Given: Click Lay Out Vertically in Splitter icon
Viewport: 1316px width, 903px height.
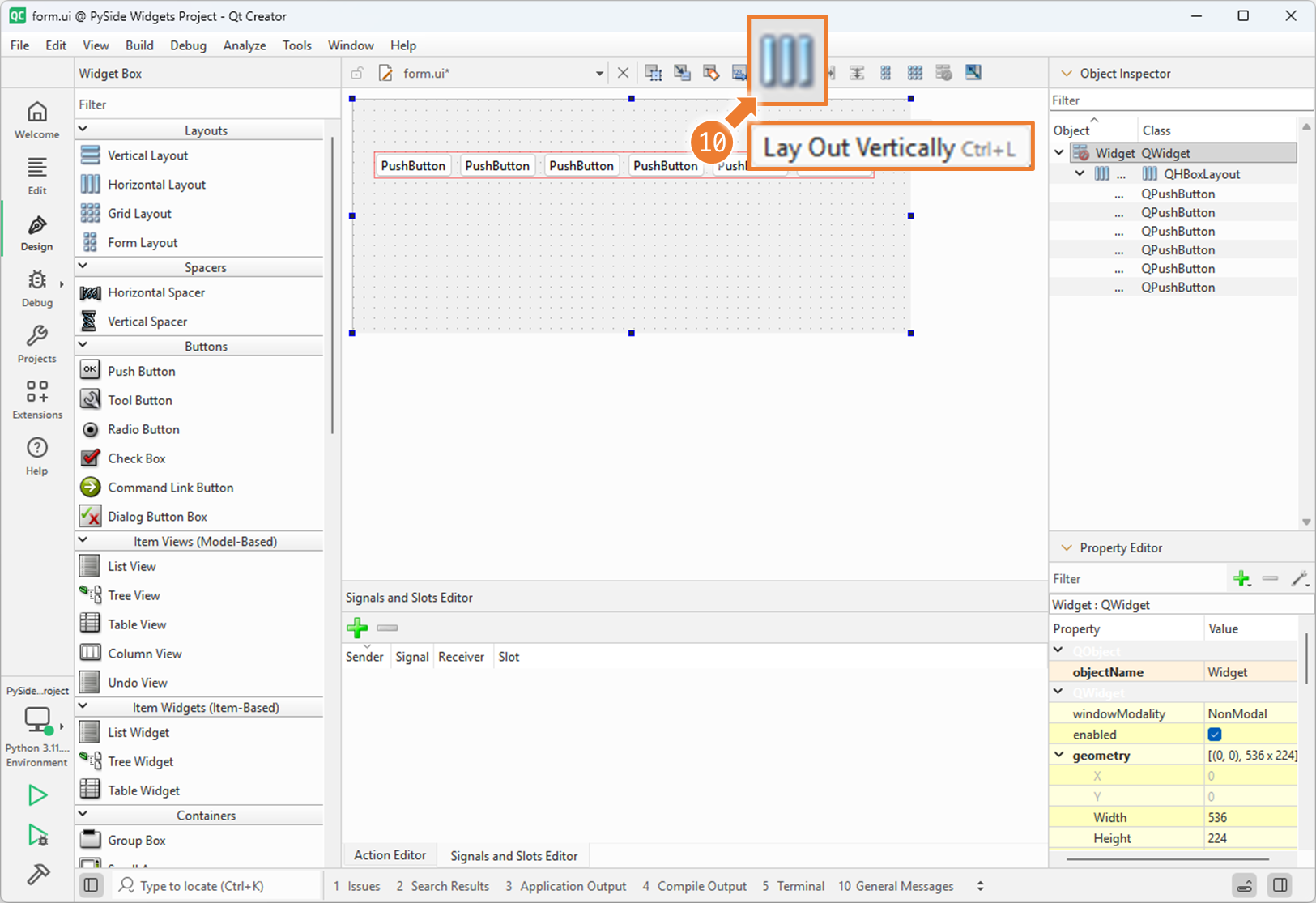Looking at the screenshot, I should tap(856, 73).
